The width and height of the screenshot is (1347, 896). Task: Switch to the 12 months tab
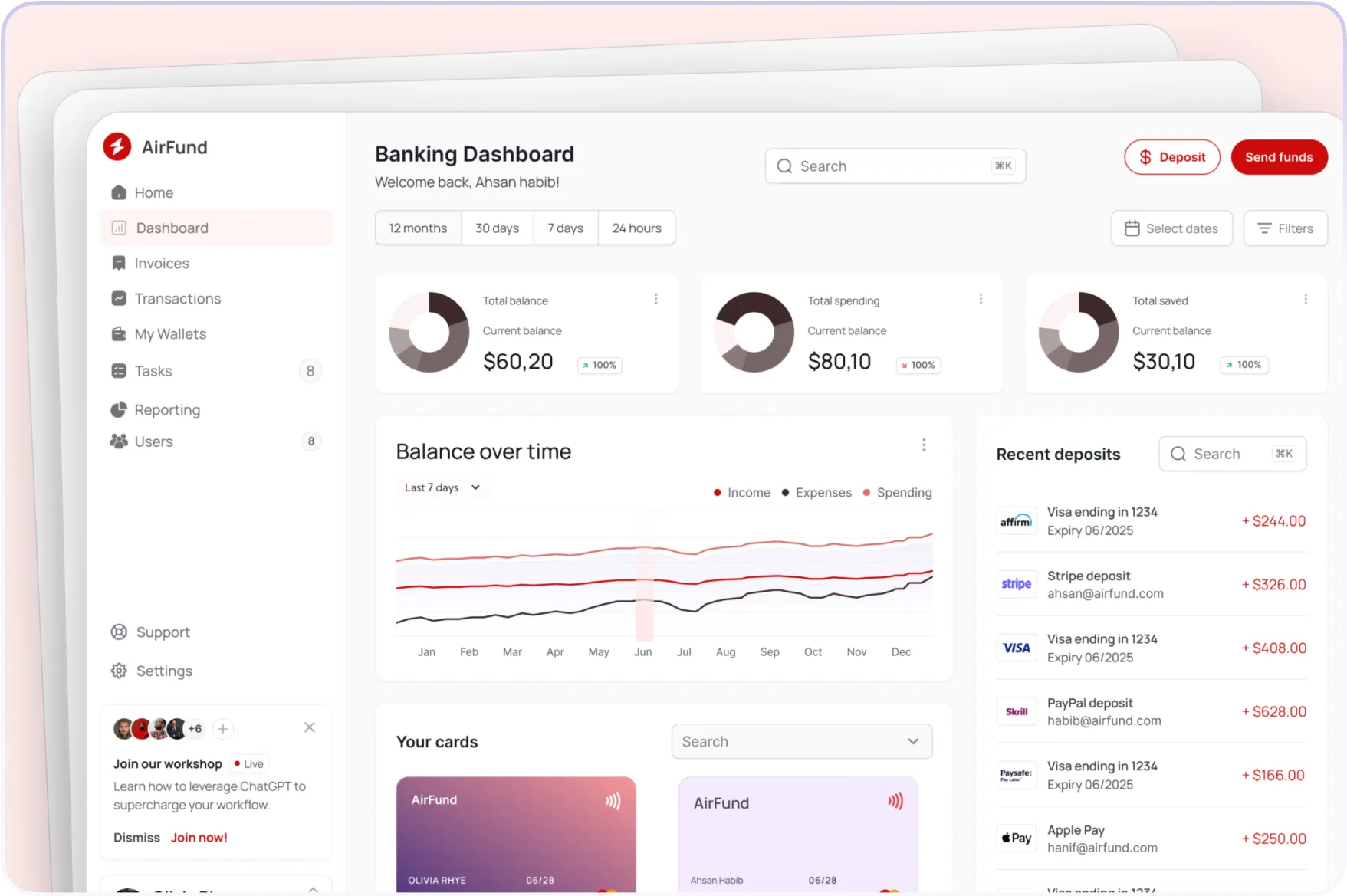click(x=418, y=228)
